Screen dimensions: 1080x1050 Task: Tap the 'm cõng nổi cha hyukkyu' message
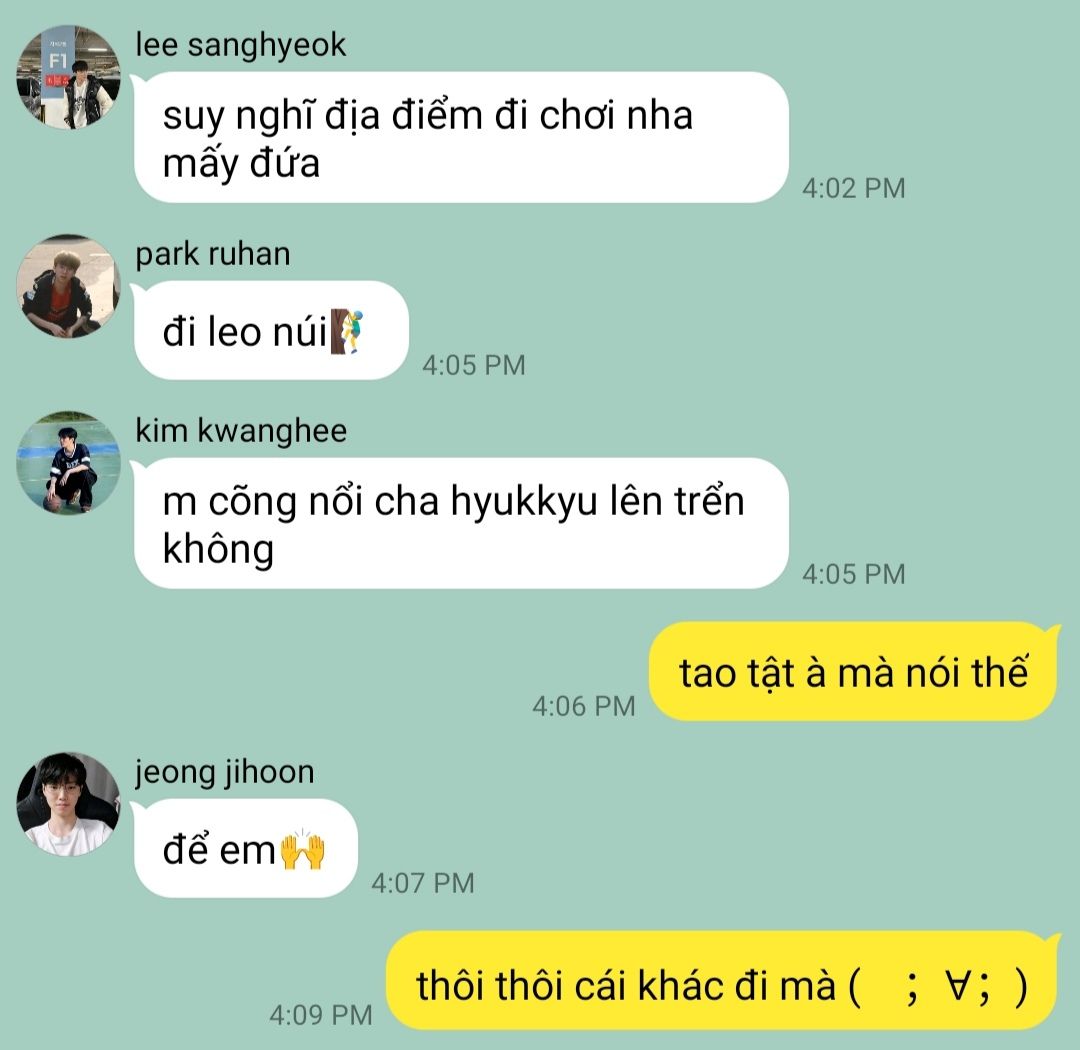click(x=461, y=523)
